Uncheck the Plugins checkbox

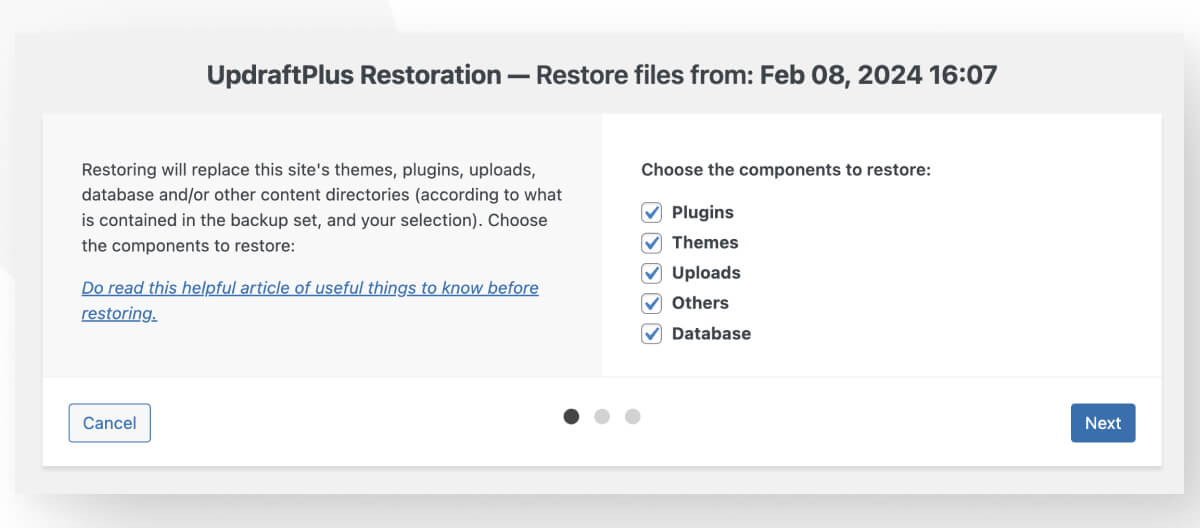pyautogui.click(x=652, y=212)
